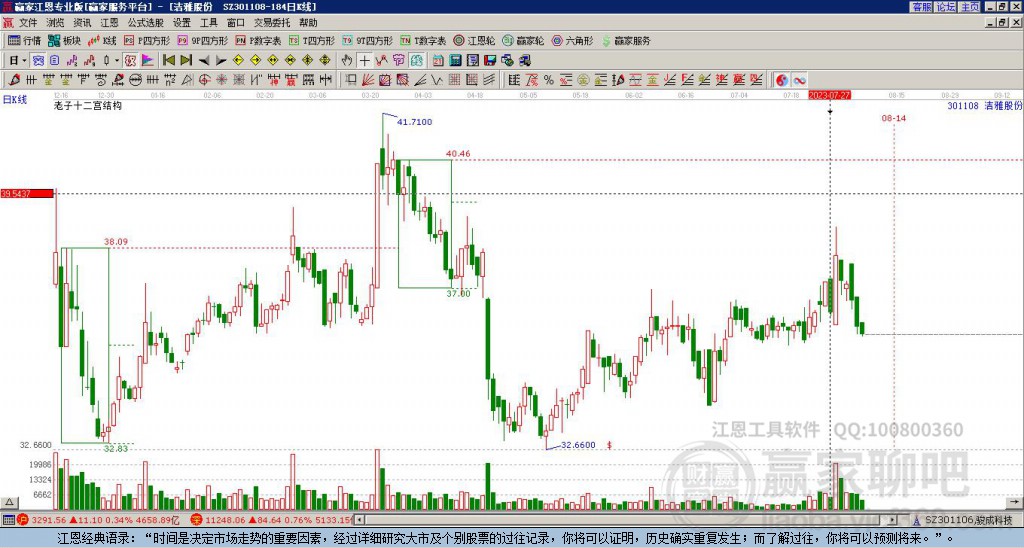Toggle the highlighted 权 adjustment button

(131, 61)
